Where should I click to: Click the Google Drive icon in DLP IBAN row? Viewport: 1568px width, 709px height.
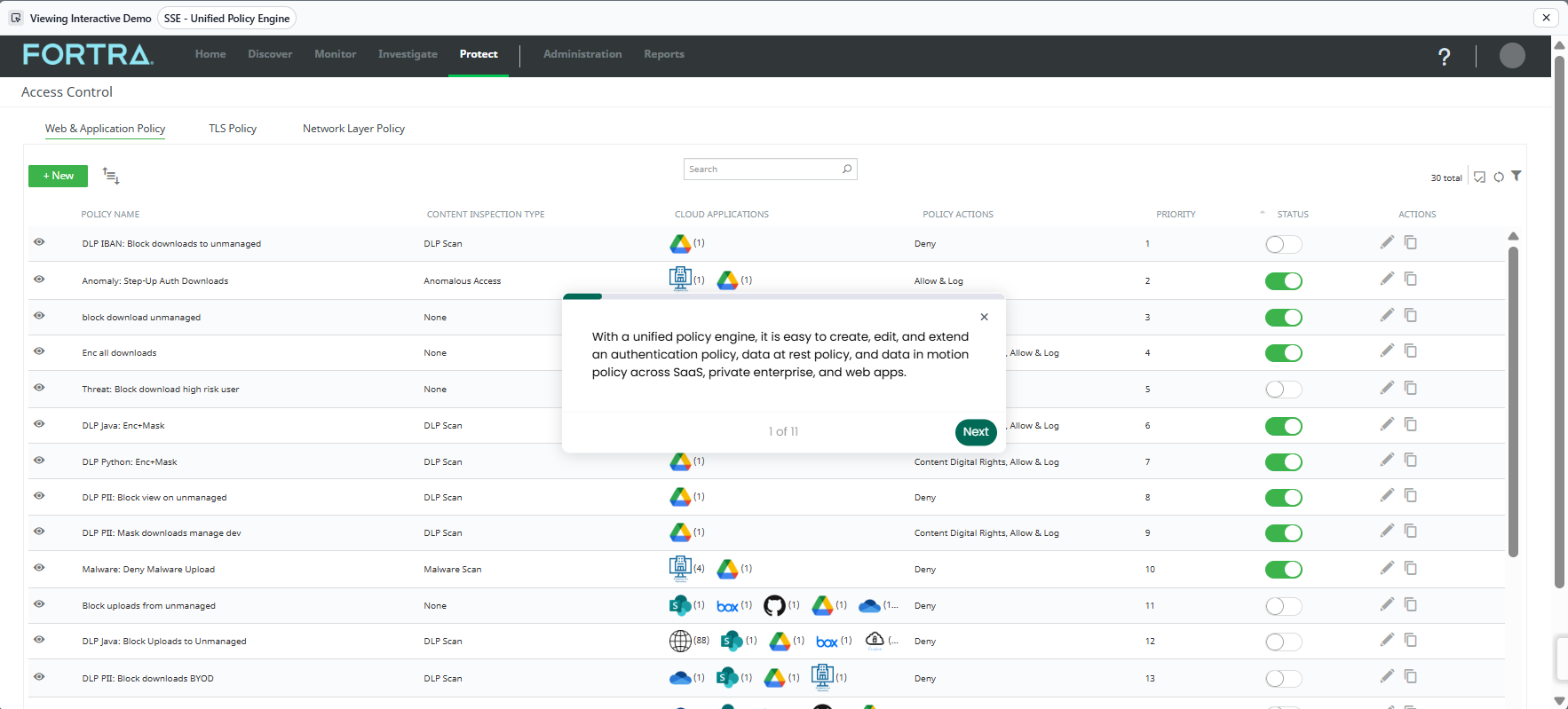(680, 243)
